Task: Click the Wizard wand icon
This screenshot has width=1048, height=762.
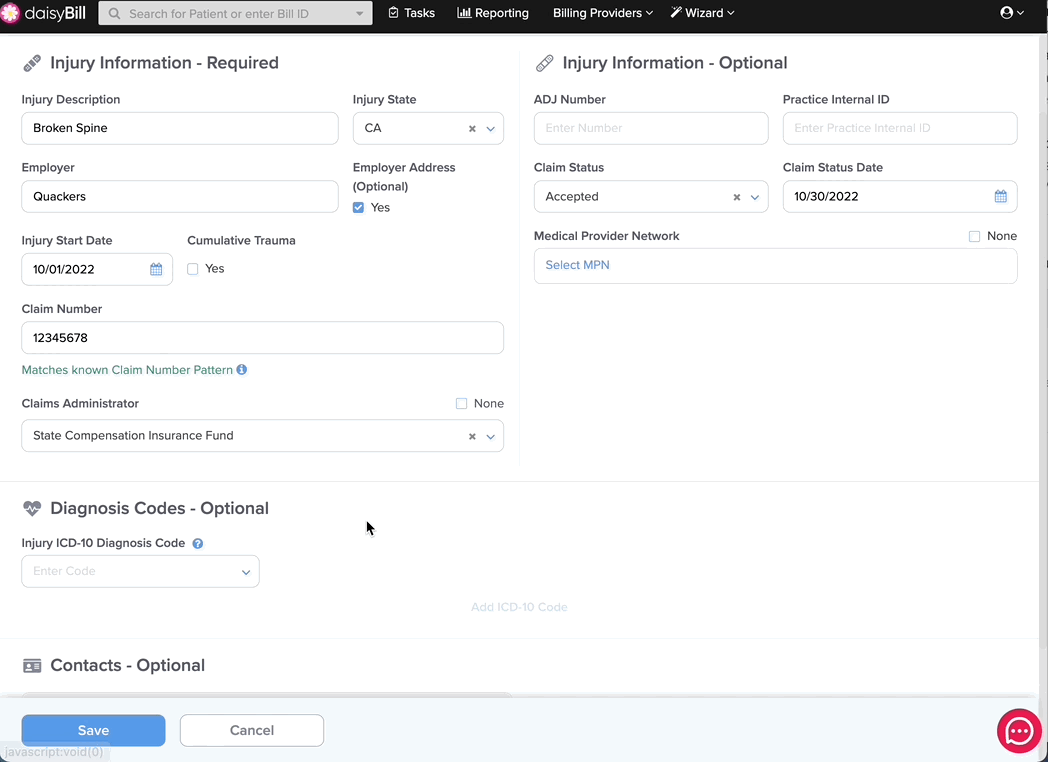Action: click(676, 13)
